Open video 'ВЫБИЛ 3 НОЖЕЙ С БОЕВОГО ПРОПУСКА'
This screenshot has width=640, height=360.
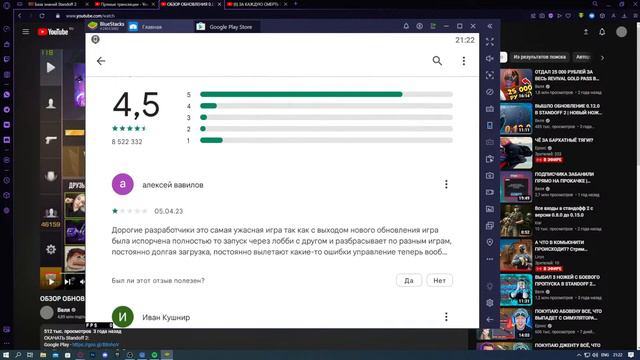coord(567,280)
